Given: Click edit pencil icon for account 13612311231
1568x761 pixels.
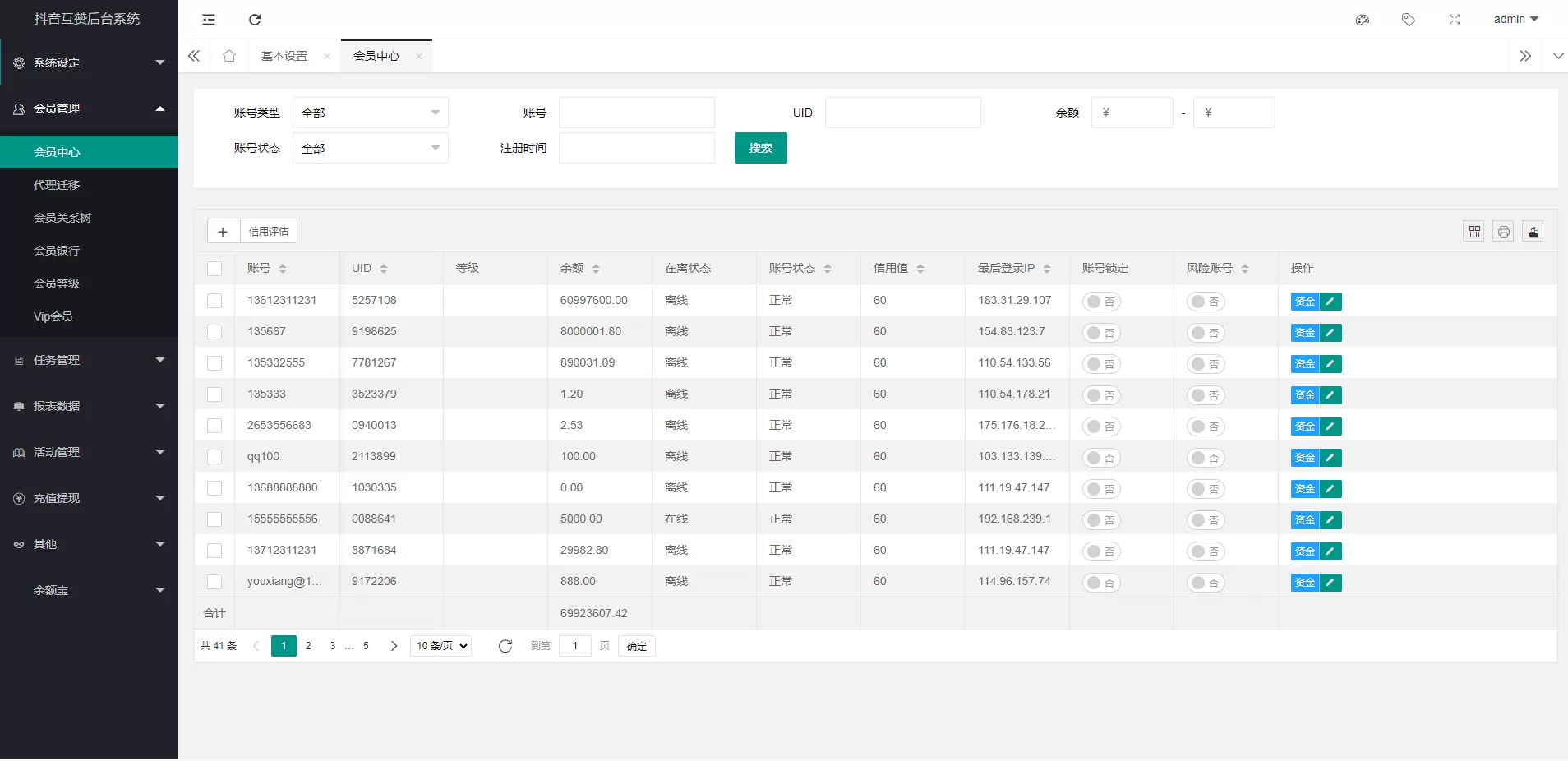Looking at the screenshot, I should click(x=1330, y=302).
